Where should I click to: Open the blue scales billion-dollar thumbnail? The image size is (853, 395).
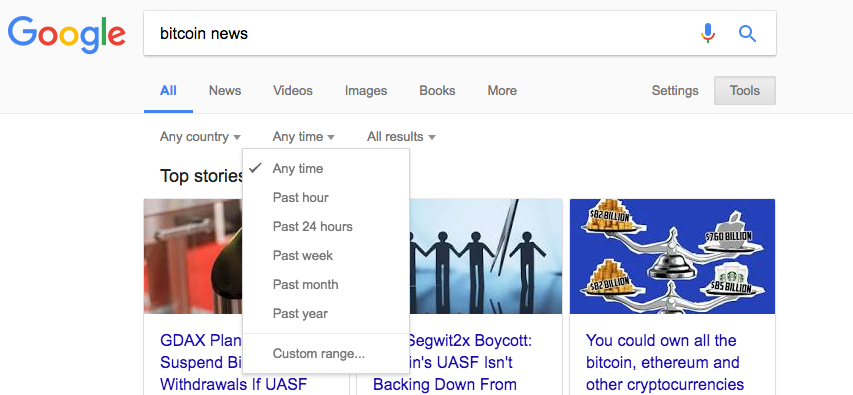[672, 256]
